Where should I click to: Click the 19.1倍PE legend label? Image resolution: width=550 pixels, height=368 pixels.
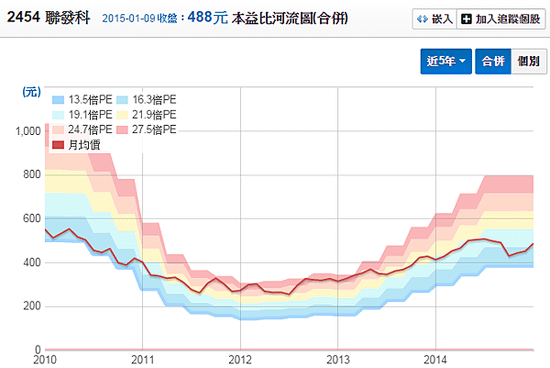90,115
